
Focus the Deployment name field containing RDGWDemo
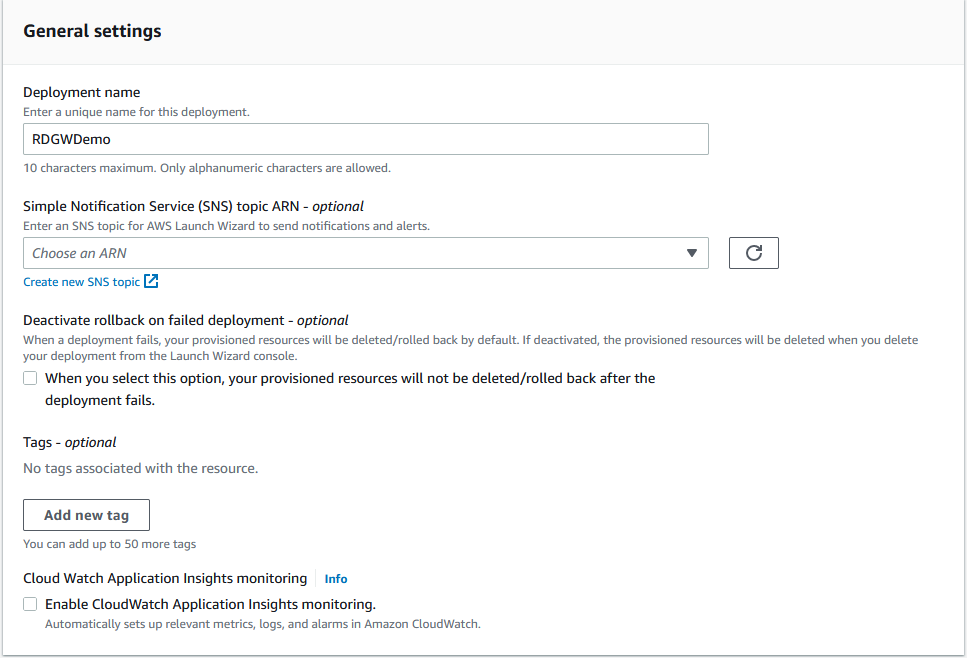coord(365,139)
